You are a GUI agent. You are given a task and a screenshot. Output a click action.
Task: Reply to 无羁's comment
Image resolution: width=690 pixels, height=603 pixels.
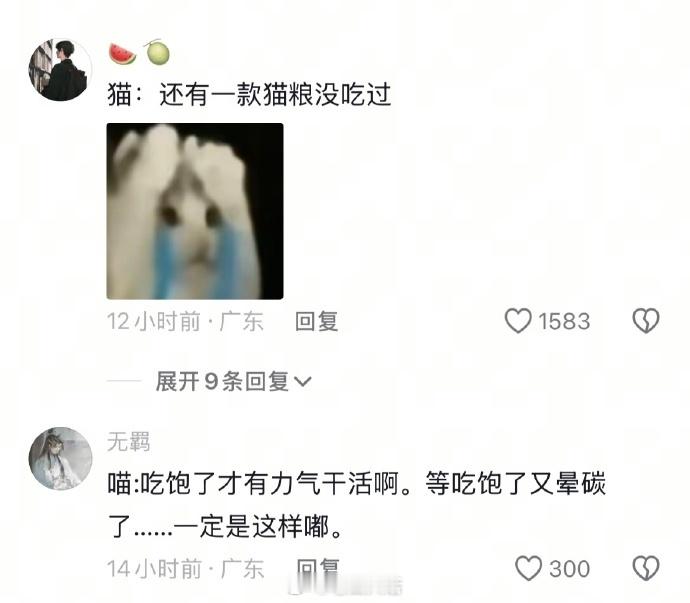pos(318,568)
